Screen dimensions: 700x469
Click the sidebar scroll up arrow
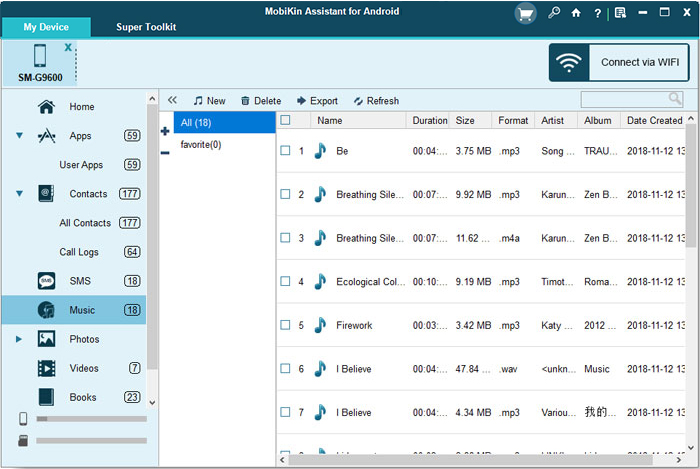click(152, 98)
